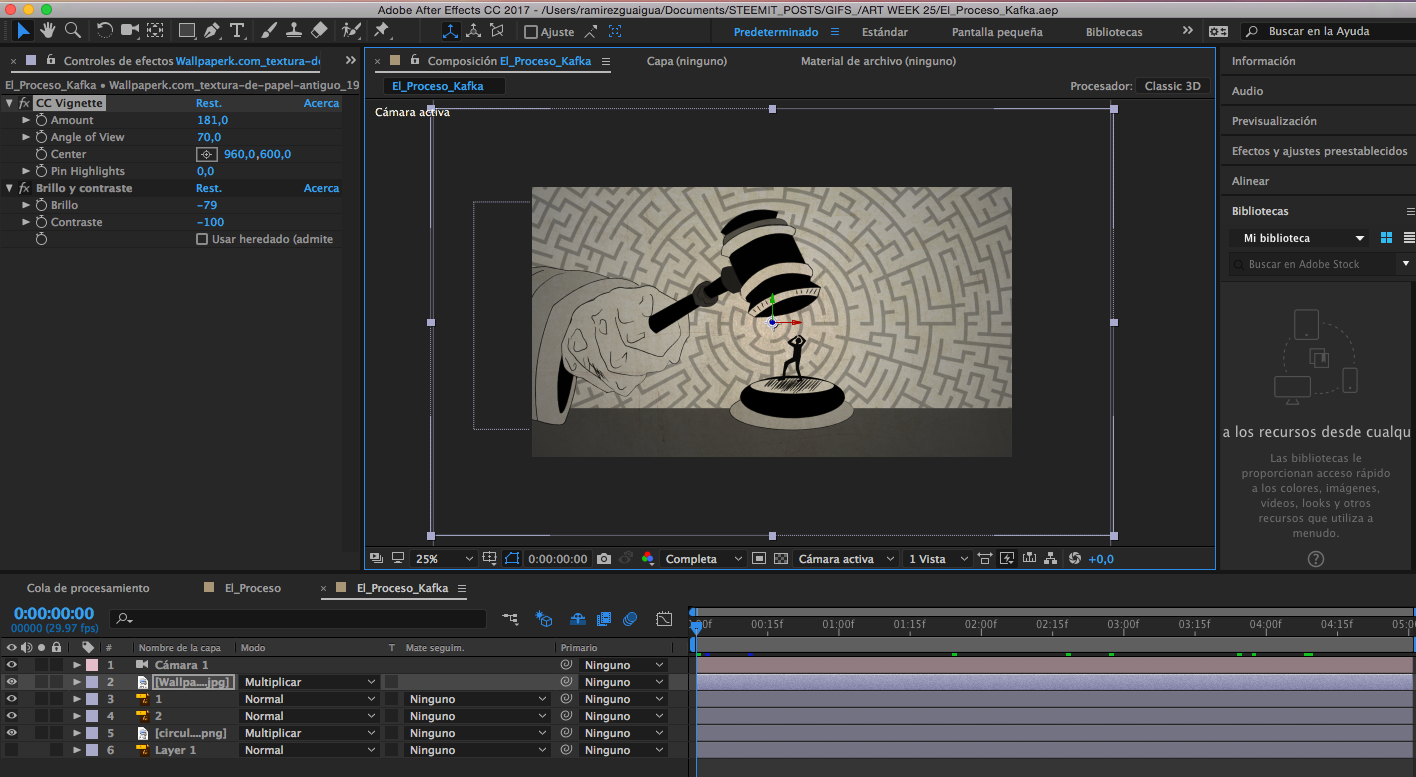Select the Estándar workspace
The image size is (1416, 777).
(885, 32)
